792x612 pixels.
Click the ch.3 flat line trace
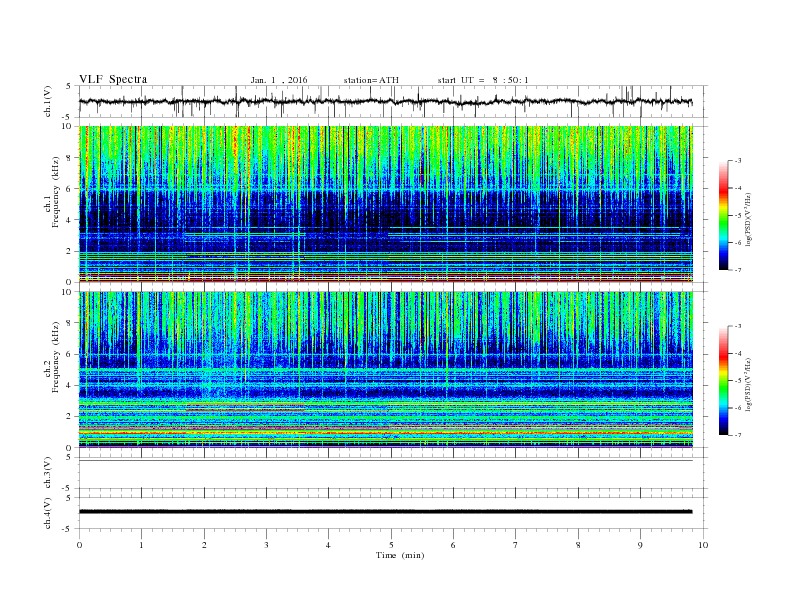[386, 461]
